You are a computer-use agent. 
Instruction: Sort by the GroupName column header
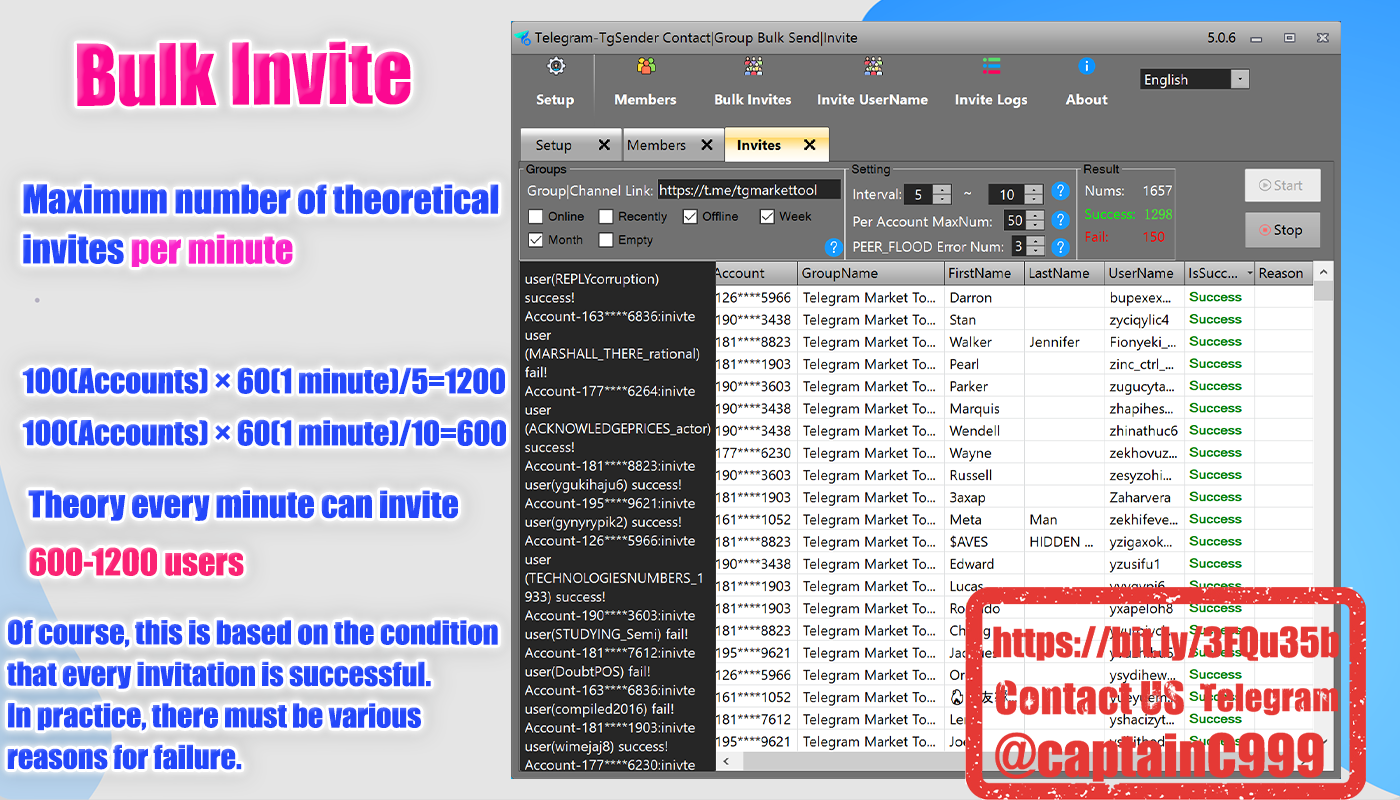(871, 273)
